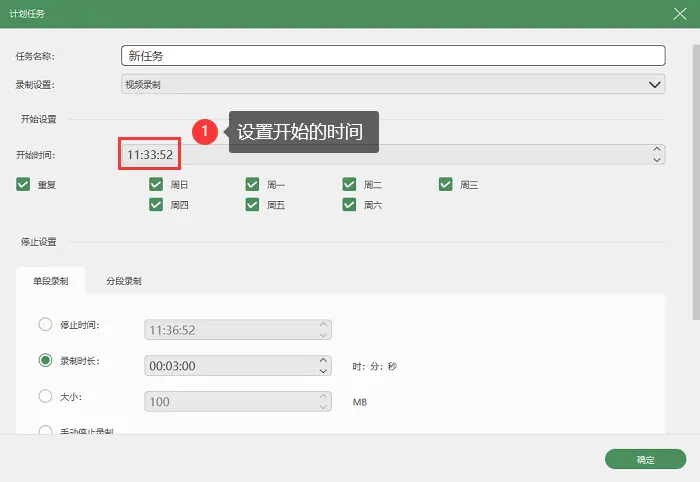The height and width of the screenshot is (482, 700).
Task: Increase 大小 value with up arrow
Action: [323, 396]
